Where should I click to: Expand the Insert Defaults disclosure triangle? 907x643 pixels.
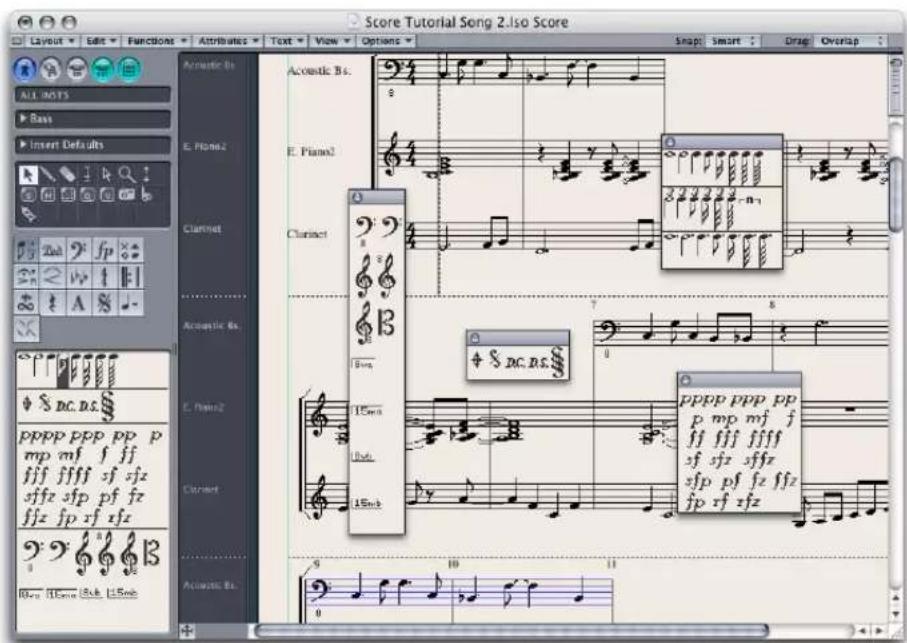coord(23,145)
